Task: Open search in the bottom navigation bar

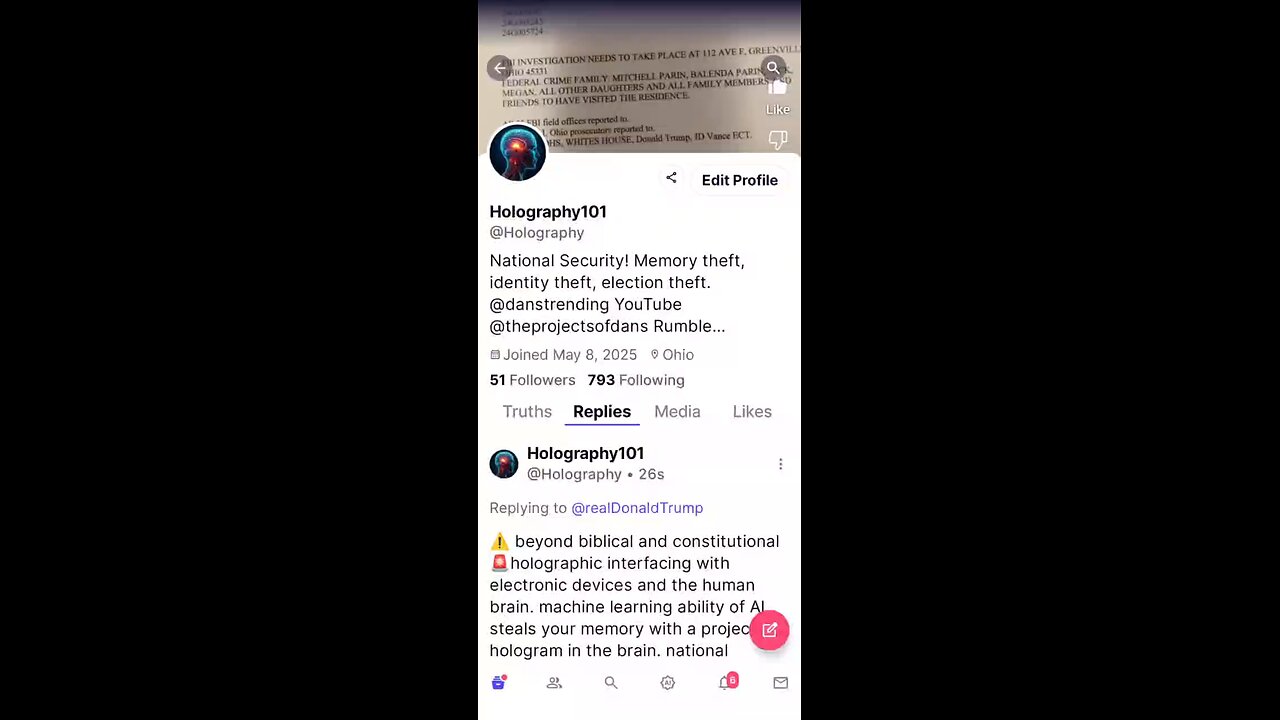Action: pos(611,682)
